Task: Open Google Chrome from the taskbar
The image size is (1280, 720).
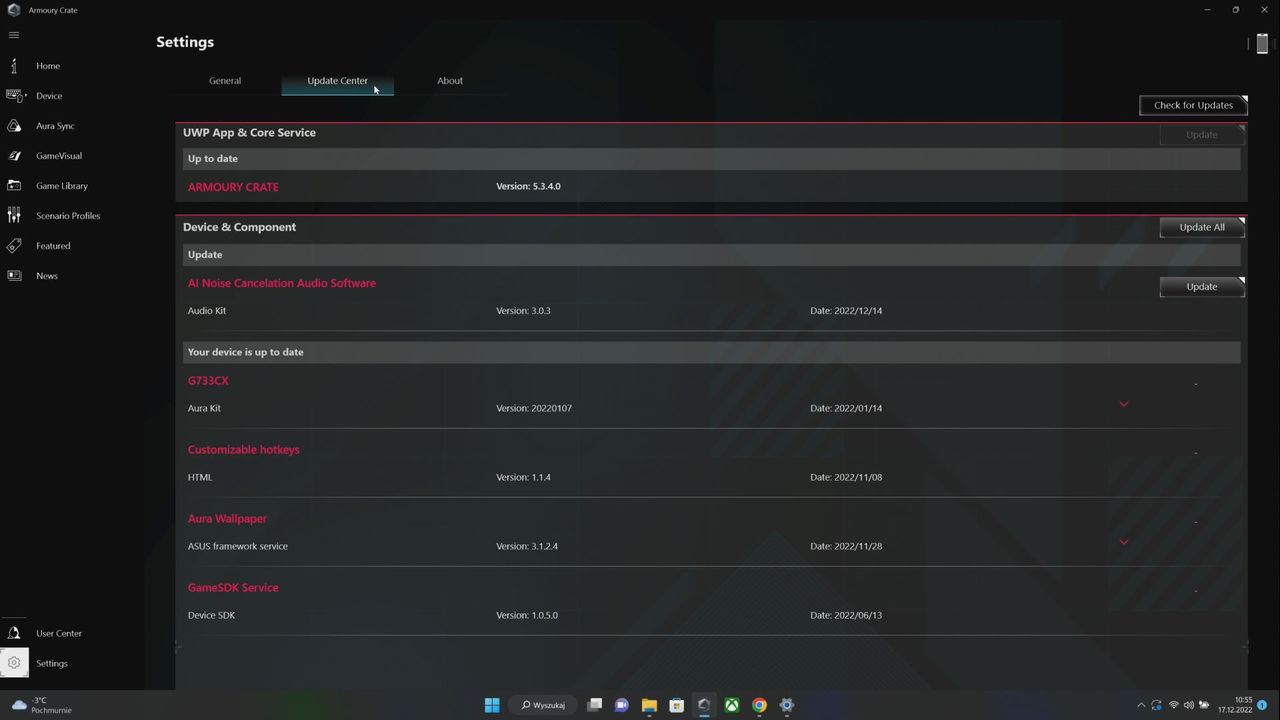Action: pos(759,705)
